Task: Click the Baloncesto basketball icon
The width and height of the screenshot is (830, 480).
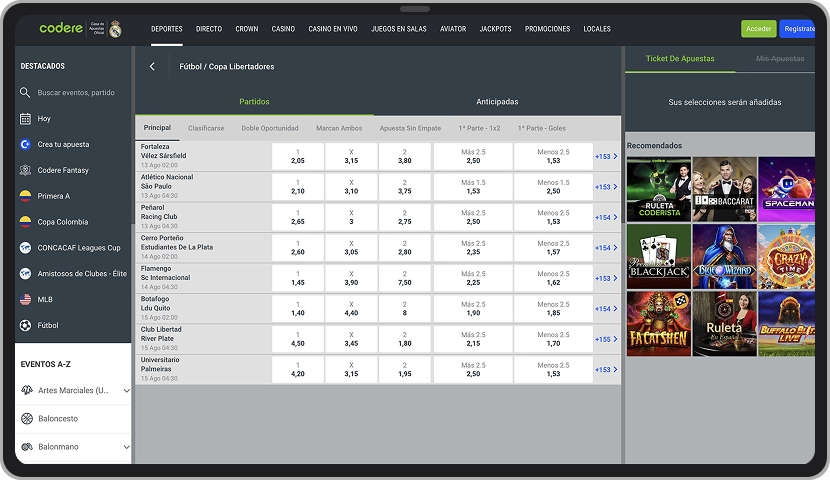Action: (x=27, y=419)
